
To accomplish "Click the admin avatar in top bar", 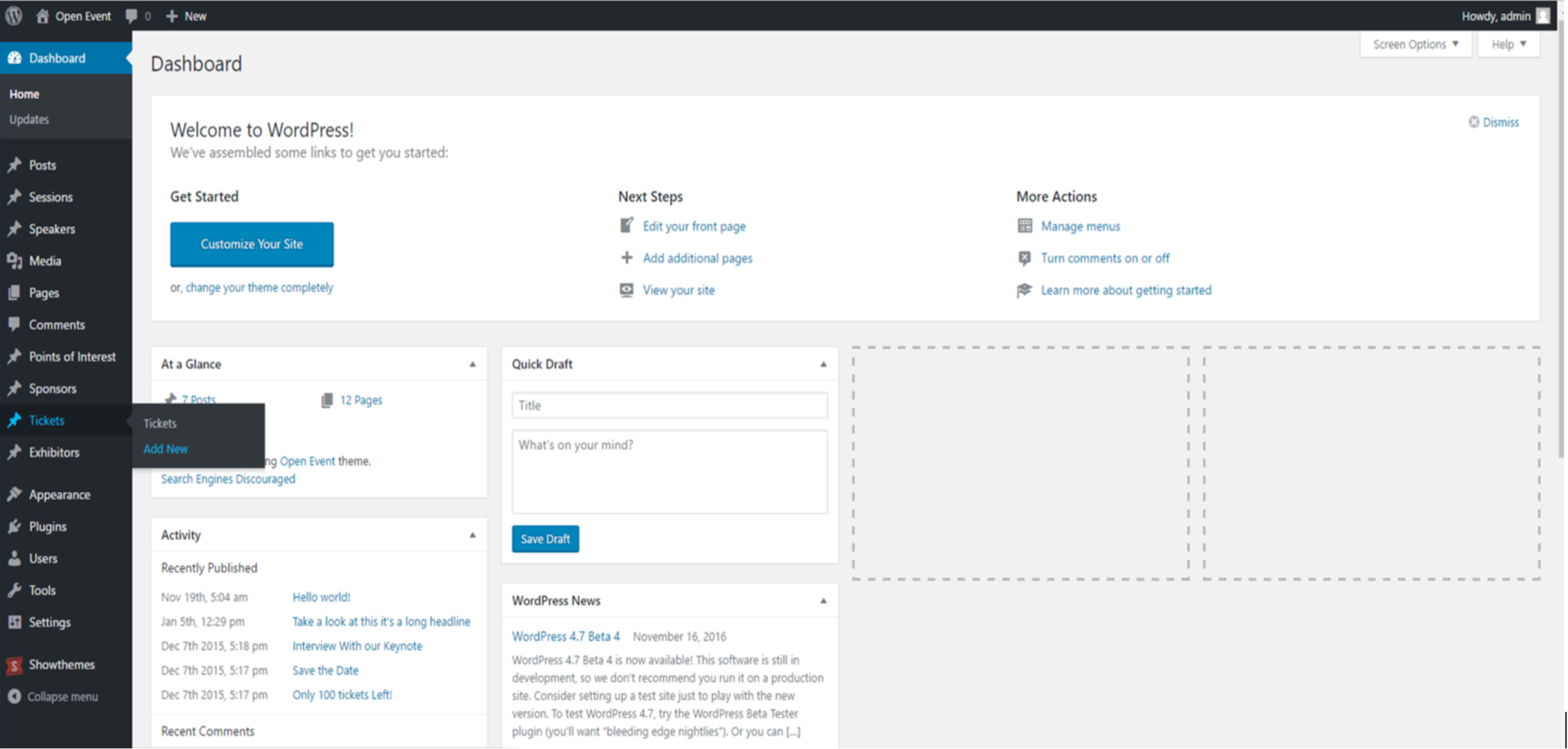I will coord(1543,16).
